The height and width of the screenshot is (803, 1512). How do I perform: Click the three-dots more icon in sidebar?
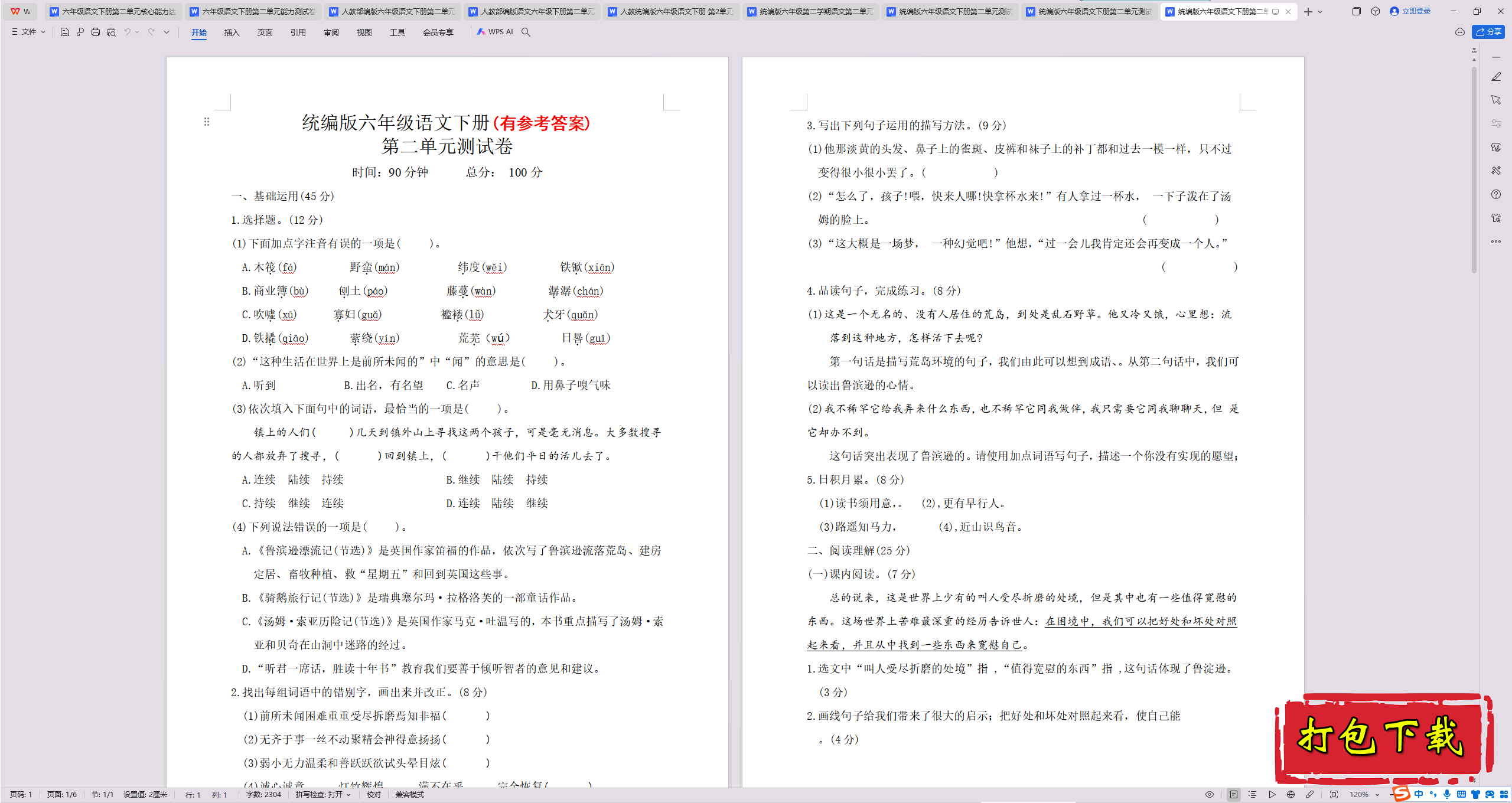coord(1496,241)
